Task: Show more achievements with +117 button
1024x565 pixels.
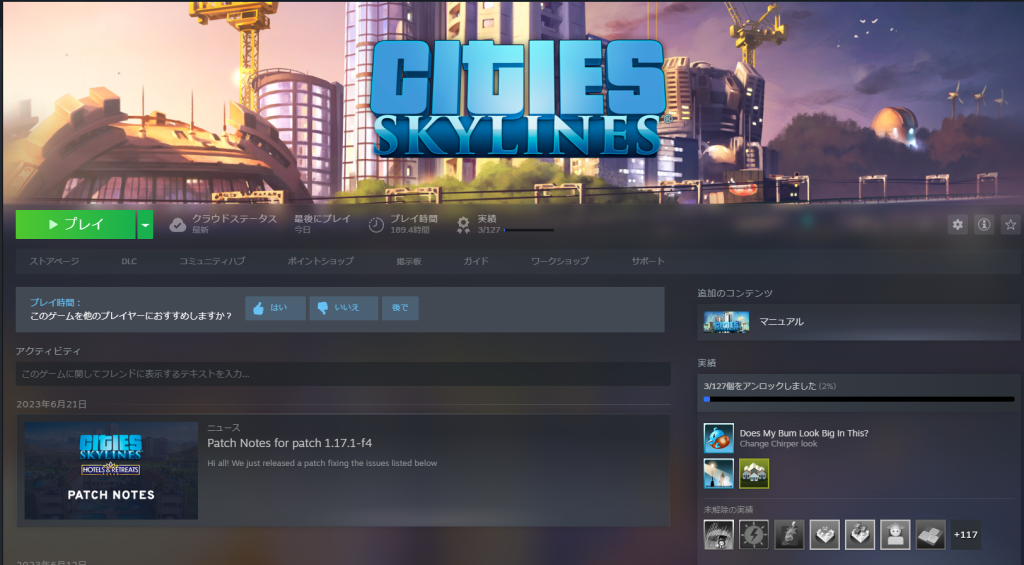Action: (965, 534)
